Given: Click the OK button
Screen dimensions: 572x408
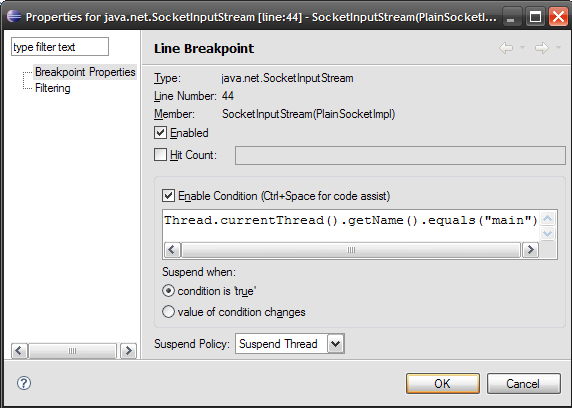Looking at the screenshot, I should click(442, 384).
